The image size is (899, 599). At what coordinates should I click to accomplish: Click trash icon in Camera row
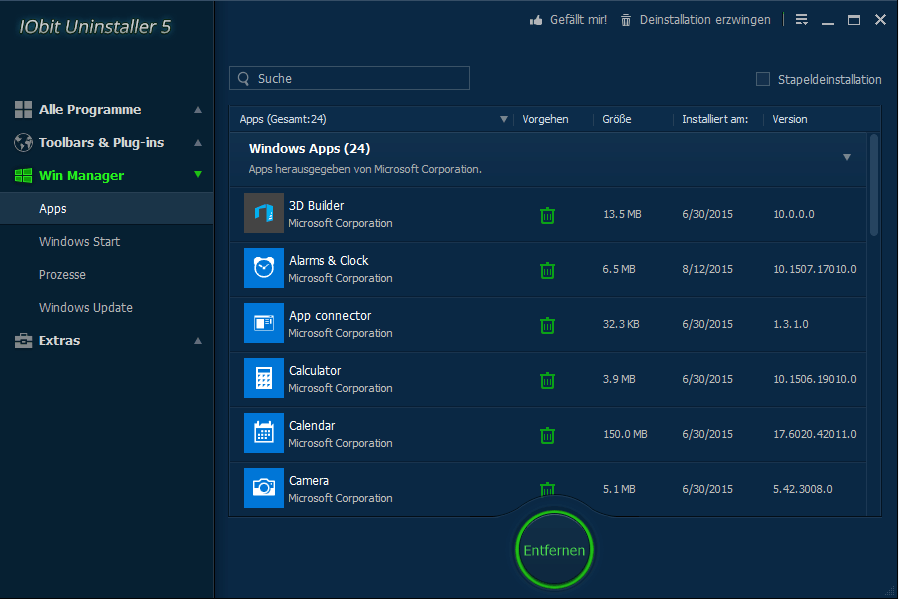tap(548, 488)
